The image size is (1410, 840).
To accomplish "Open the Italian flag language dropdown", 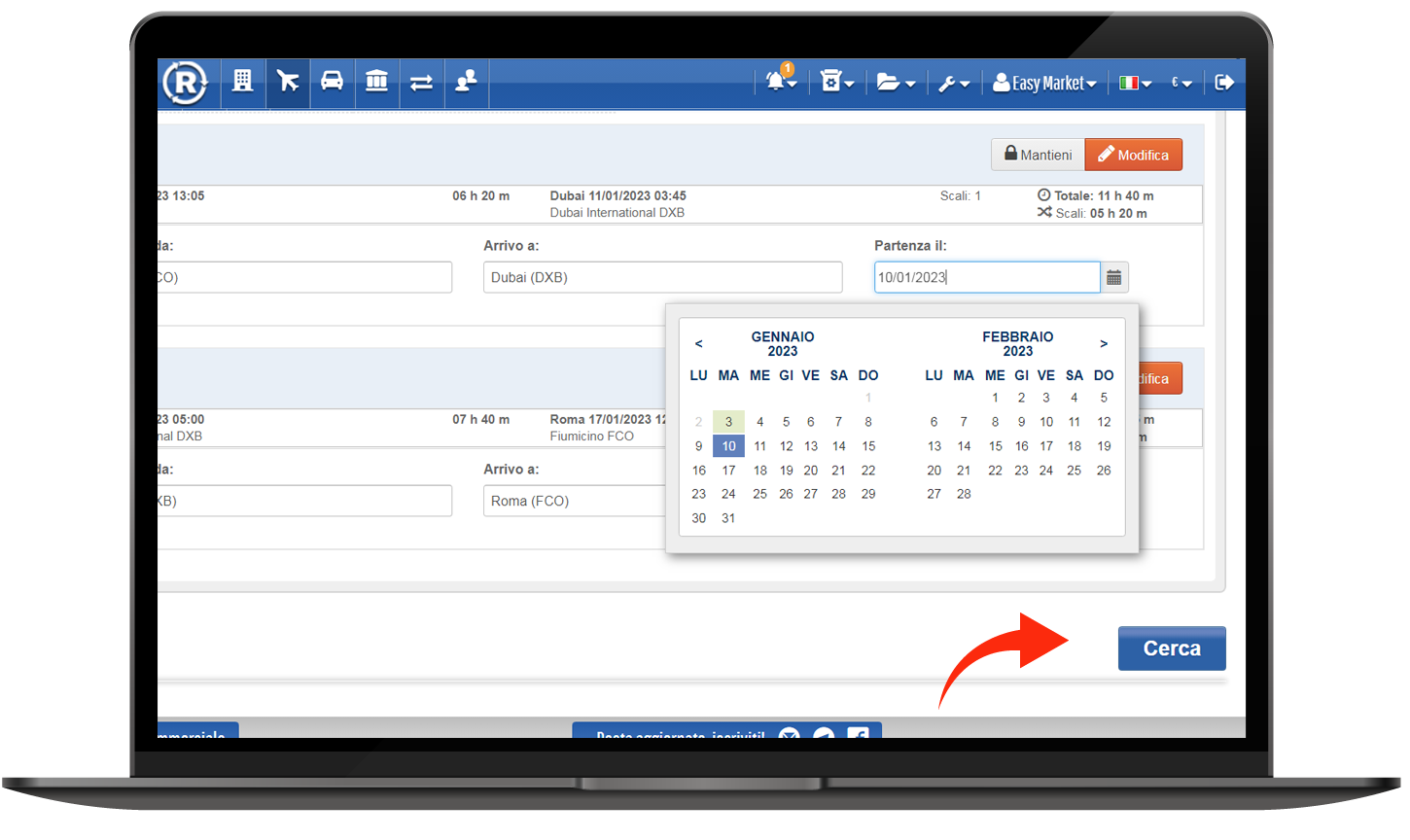I will (x=1135, y=84).
